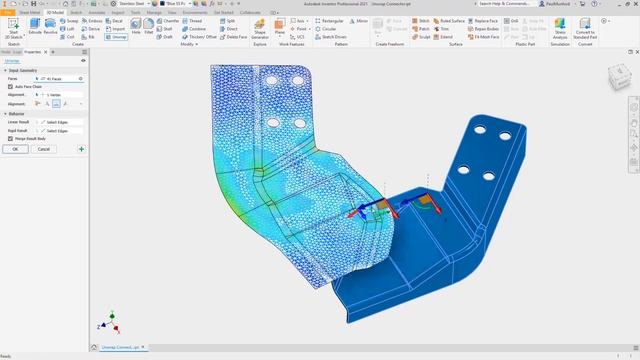
Task: Select the Stitch surface tool
Action: click(420, 21)
